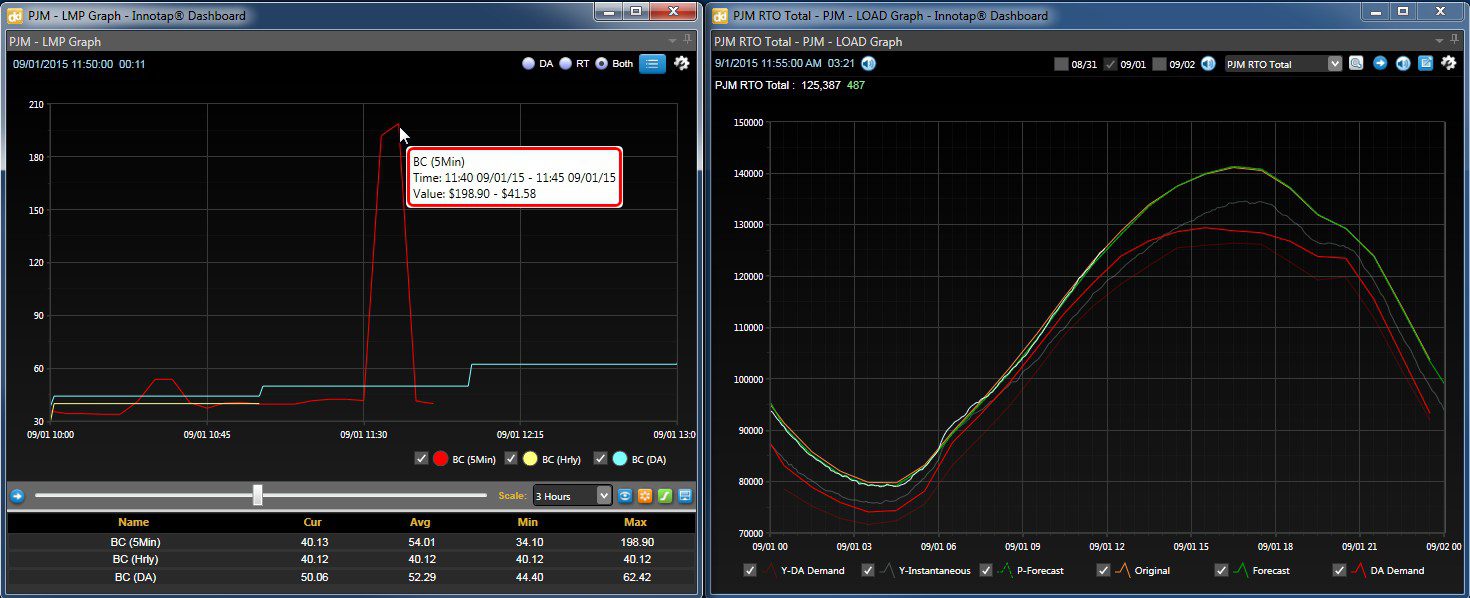Select the Both radio button

pos(602,63)
